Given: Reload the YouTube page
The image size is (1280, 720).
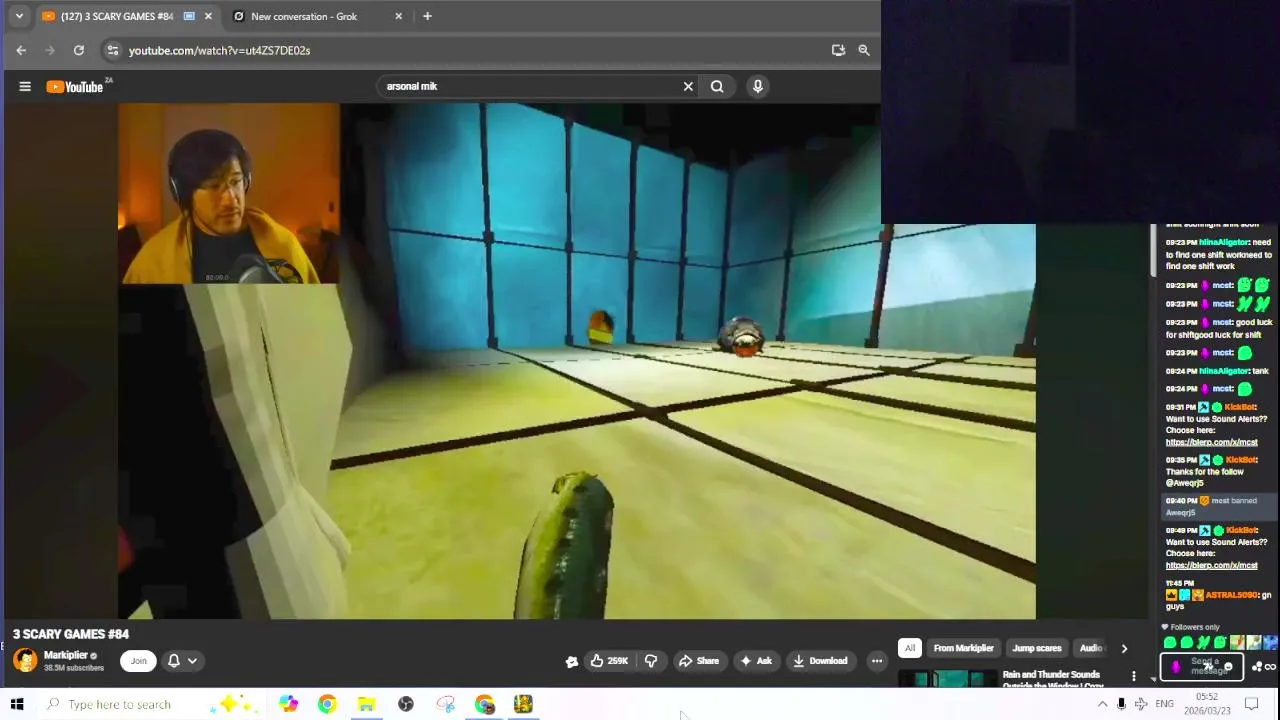Looking at the screenshot, I should pos(79,50).
